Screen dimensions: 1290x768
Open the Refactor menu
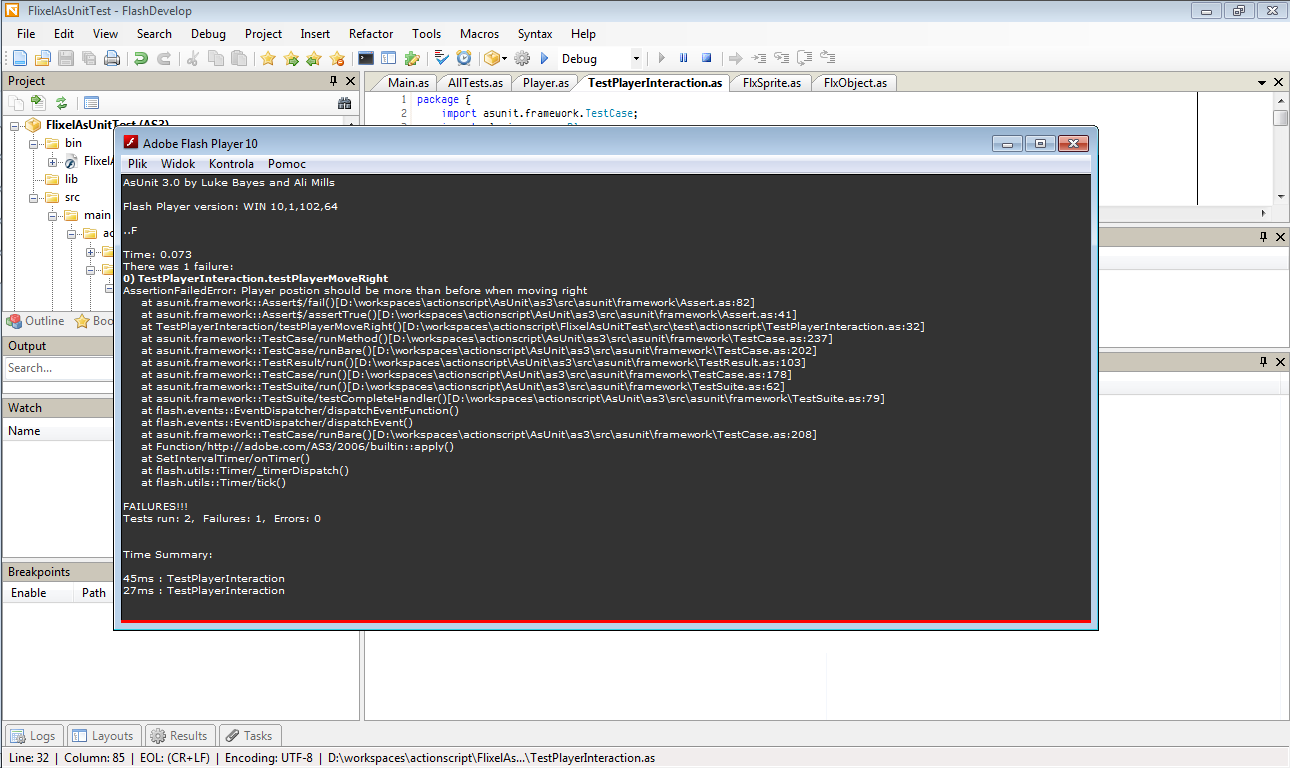tap(371, 33)
